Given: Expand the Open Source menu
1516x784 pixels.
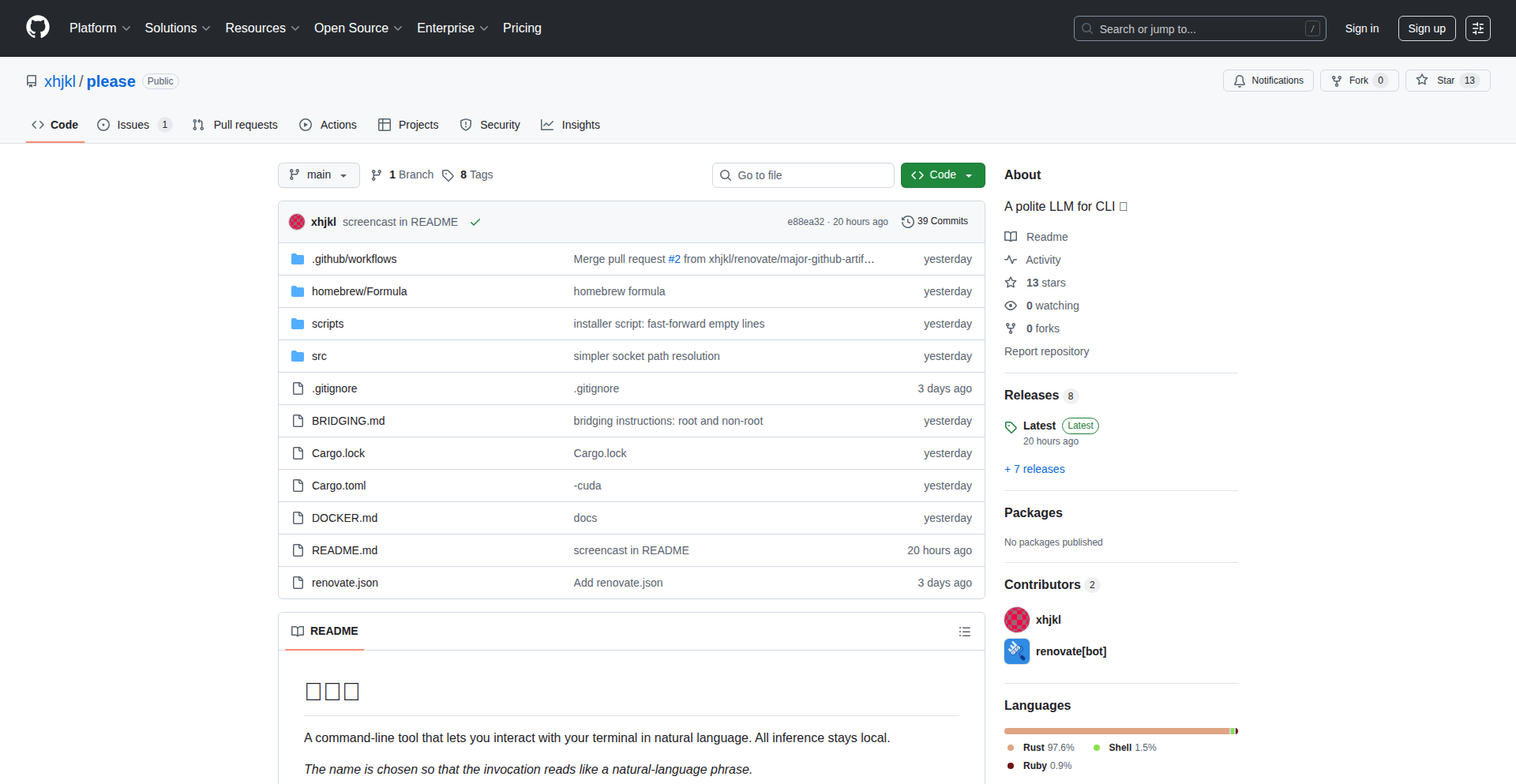Looking at the screenshot, I should click(x=358, y=28).
